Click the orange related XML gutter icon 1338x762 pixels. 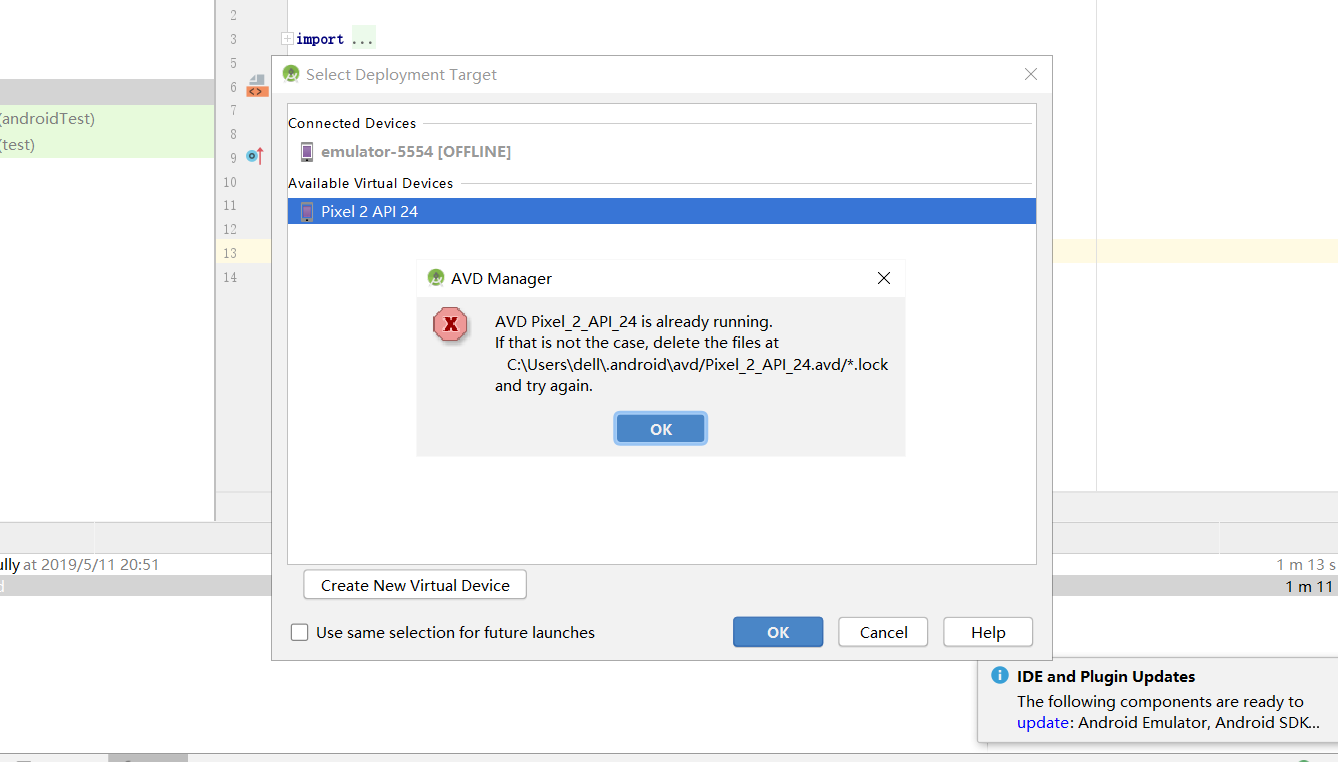257,91
